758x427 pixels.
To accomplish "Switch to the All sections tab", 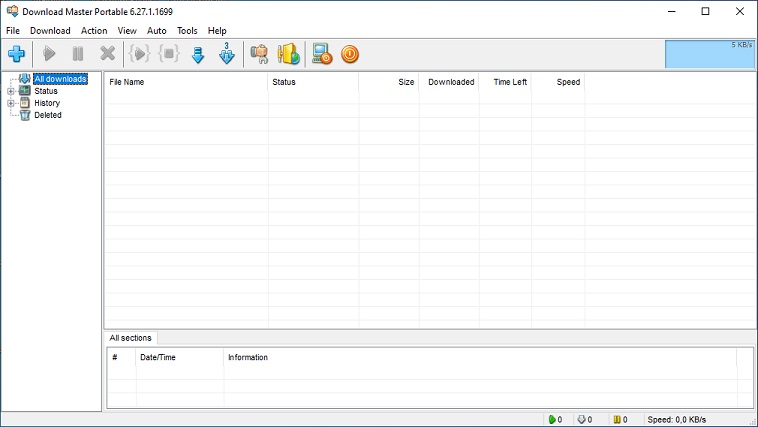I will point(131,338).
